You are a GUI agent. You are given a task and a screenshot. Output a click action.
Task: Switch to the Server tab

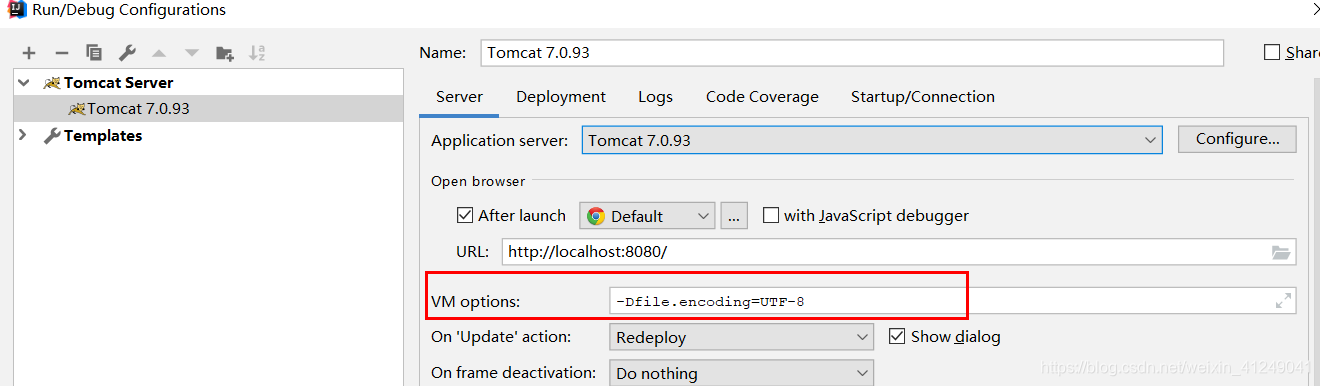[x=460, y=97]
